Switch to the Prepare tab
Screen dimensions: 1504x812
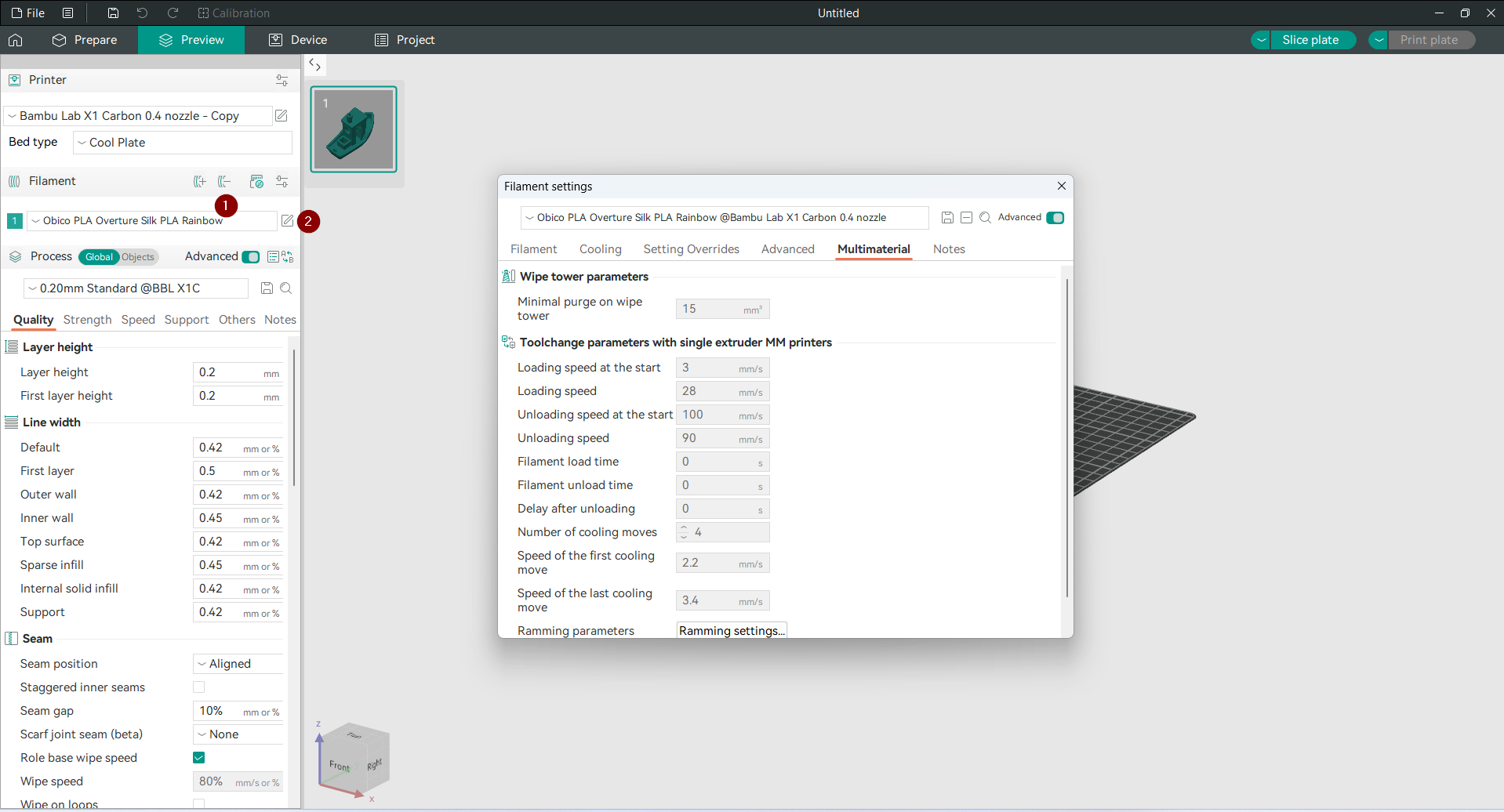tap(85, 40)
